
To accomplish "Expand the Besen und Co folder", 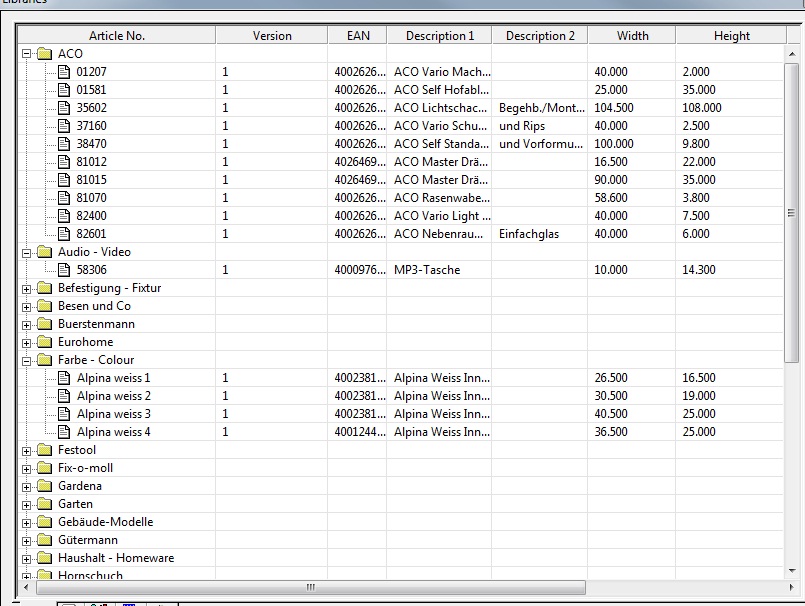I will click(26, 307).
